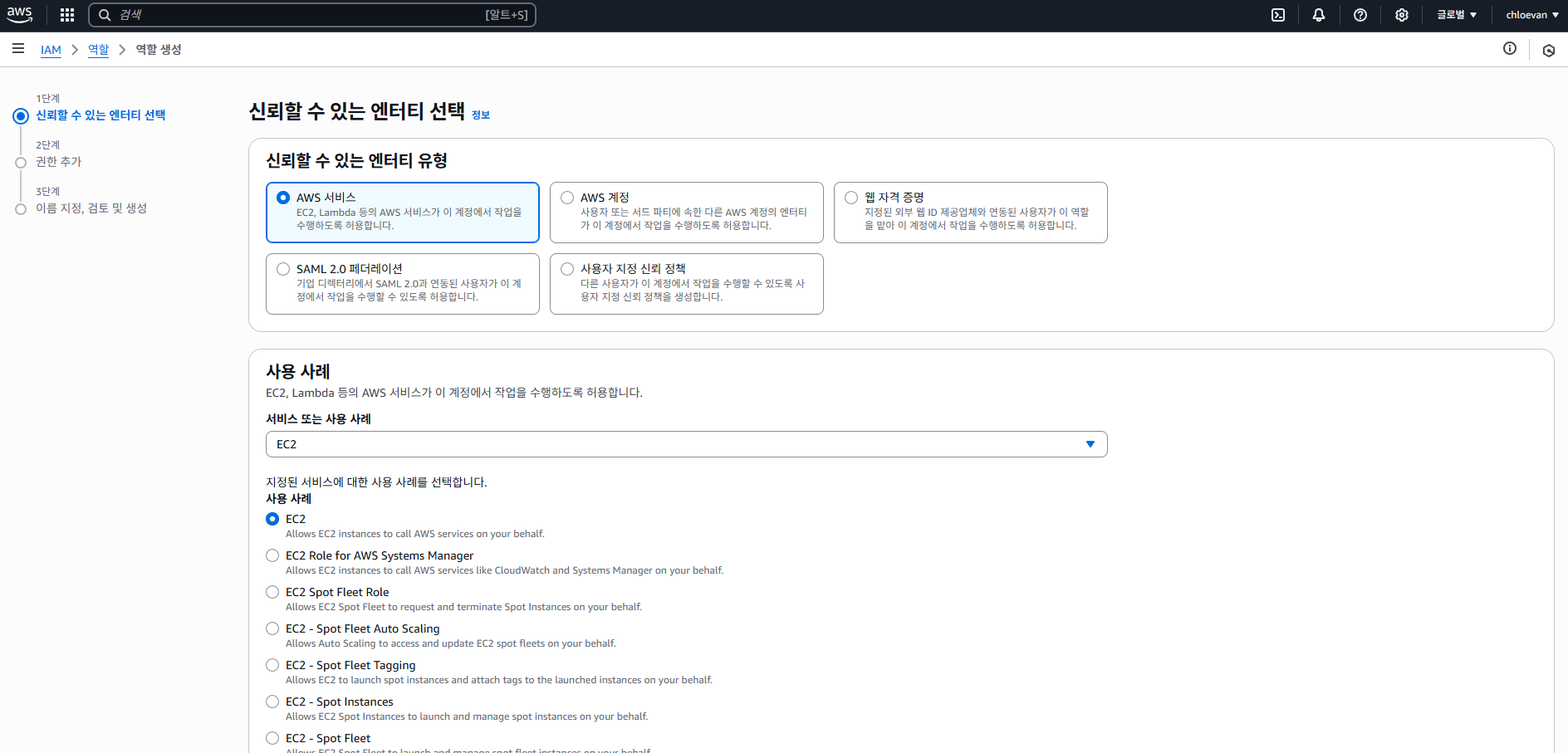Click the 알트+S shortcut hint
The width and height of the screenshot is (1568, 753).
coord(507,15)
